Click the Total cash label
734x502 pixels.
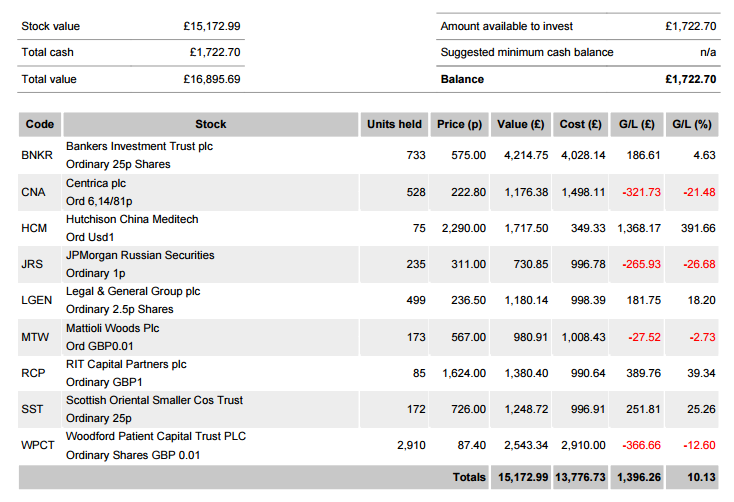(x=47, y=52)
